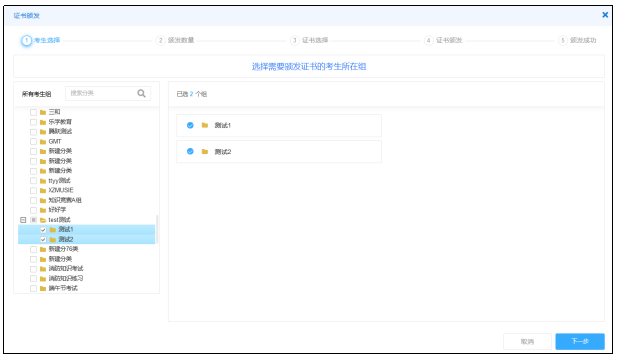This screenshot has height=360, width=617.
Task: Select the 好好学 group name
Action: coord(57,210)
